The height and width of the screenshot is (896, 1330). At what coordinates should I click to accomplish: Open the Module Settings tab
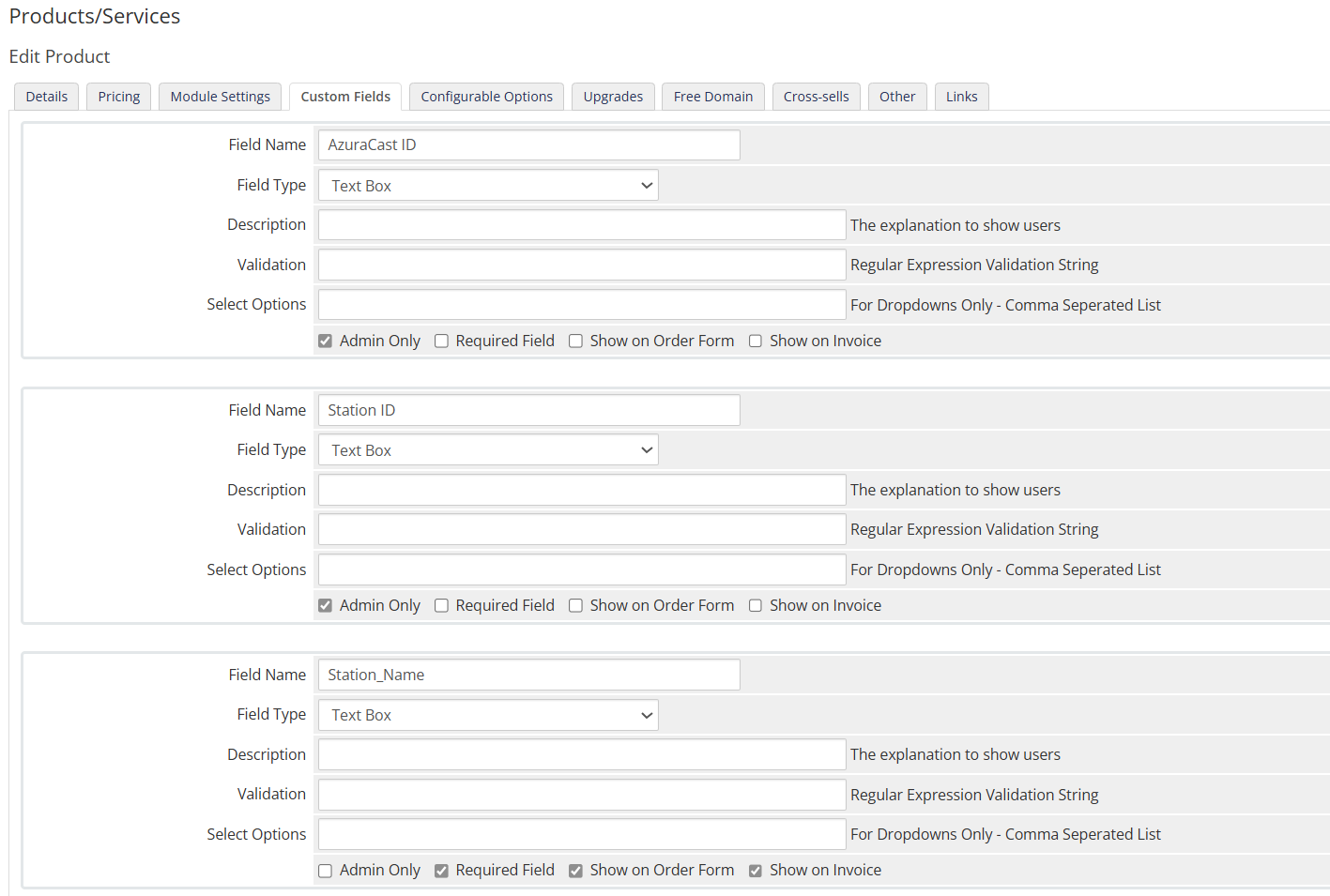click(x=220, y=97)
